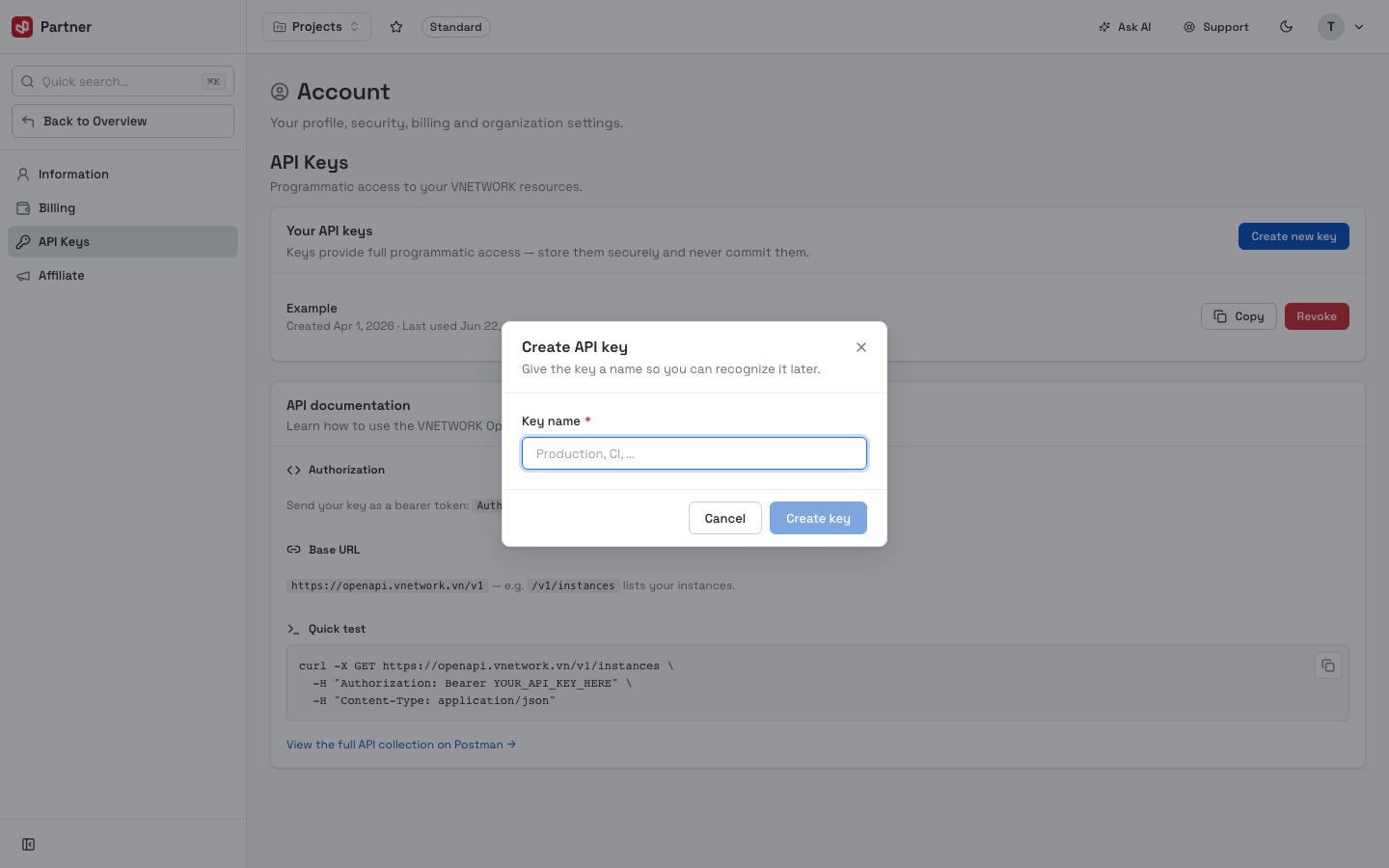Click Create new key button
Image resolution: width=1389 pixels, height=868 pixels.
coord(1294,236)
